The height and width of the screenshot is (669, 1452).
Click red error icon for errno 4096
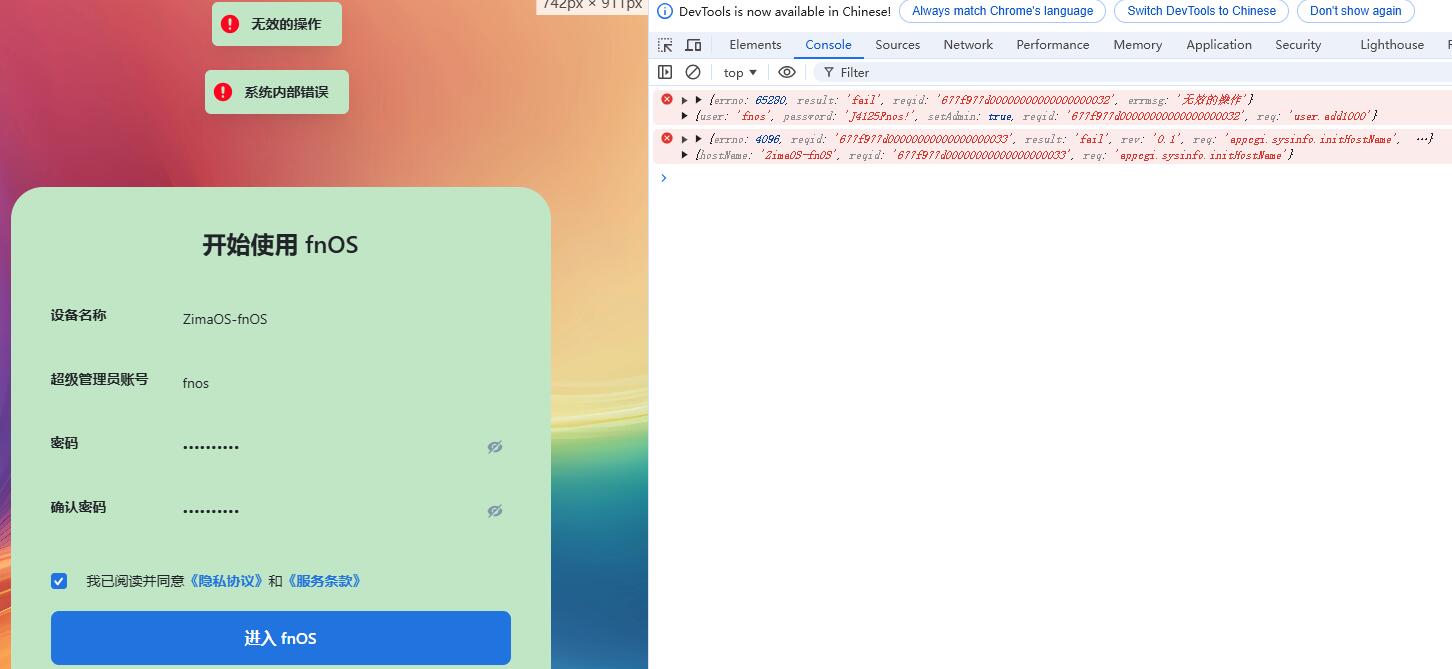tap(667, 138)
